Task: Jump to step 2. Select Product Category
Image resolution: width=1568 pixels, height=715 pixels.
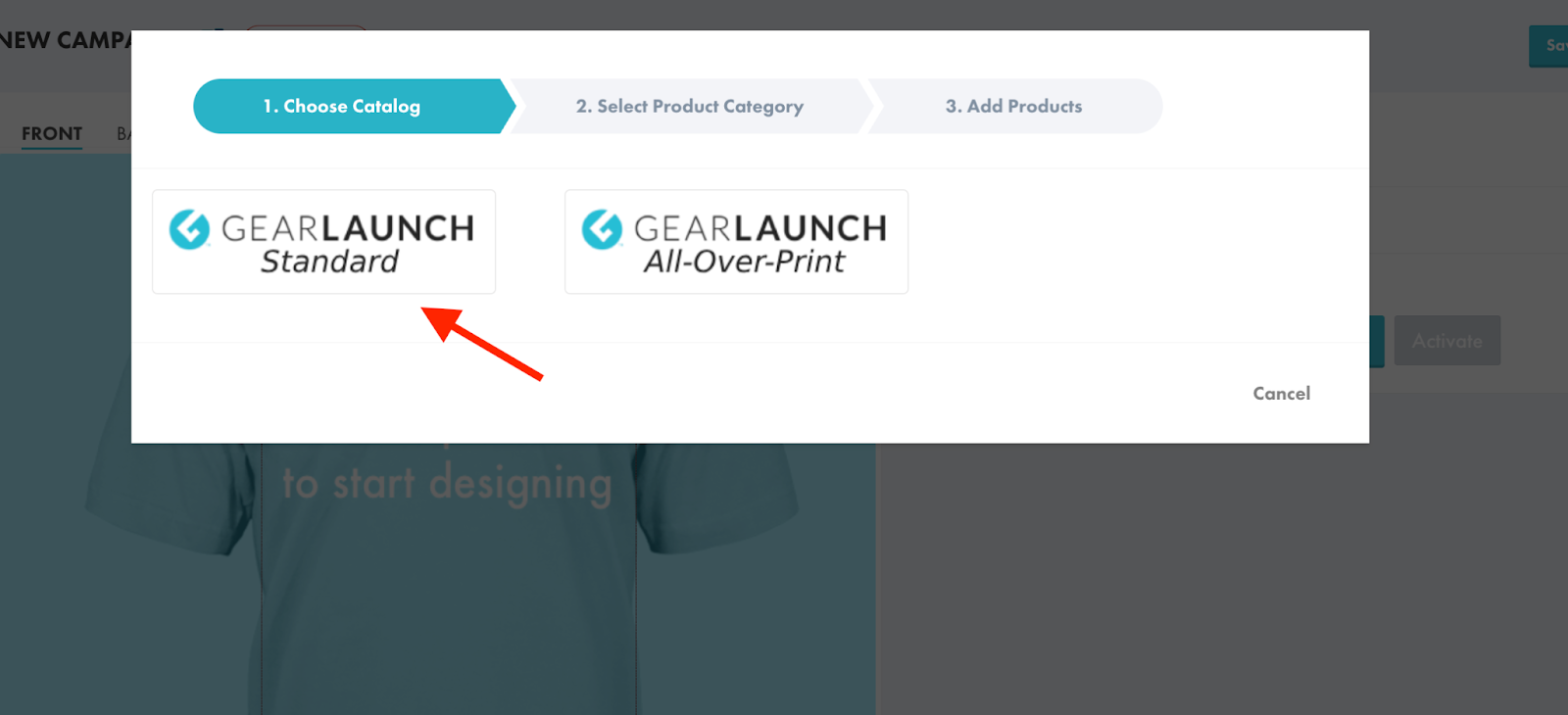Action: 690,106
